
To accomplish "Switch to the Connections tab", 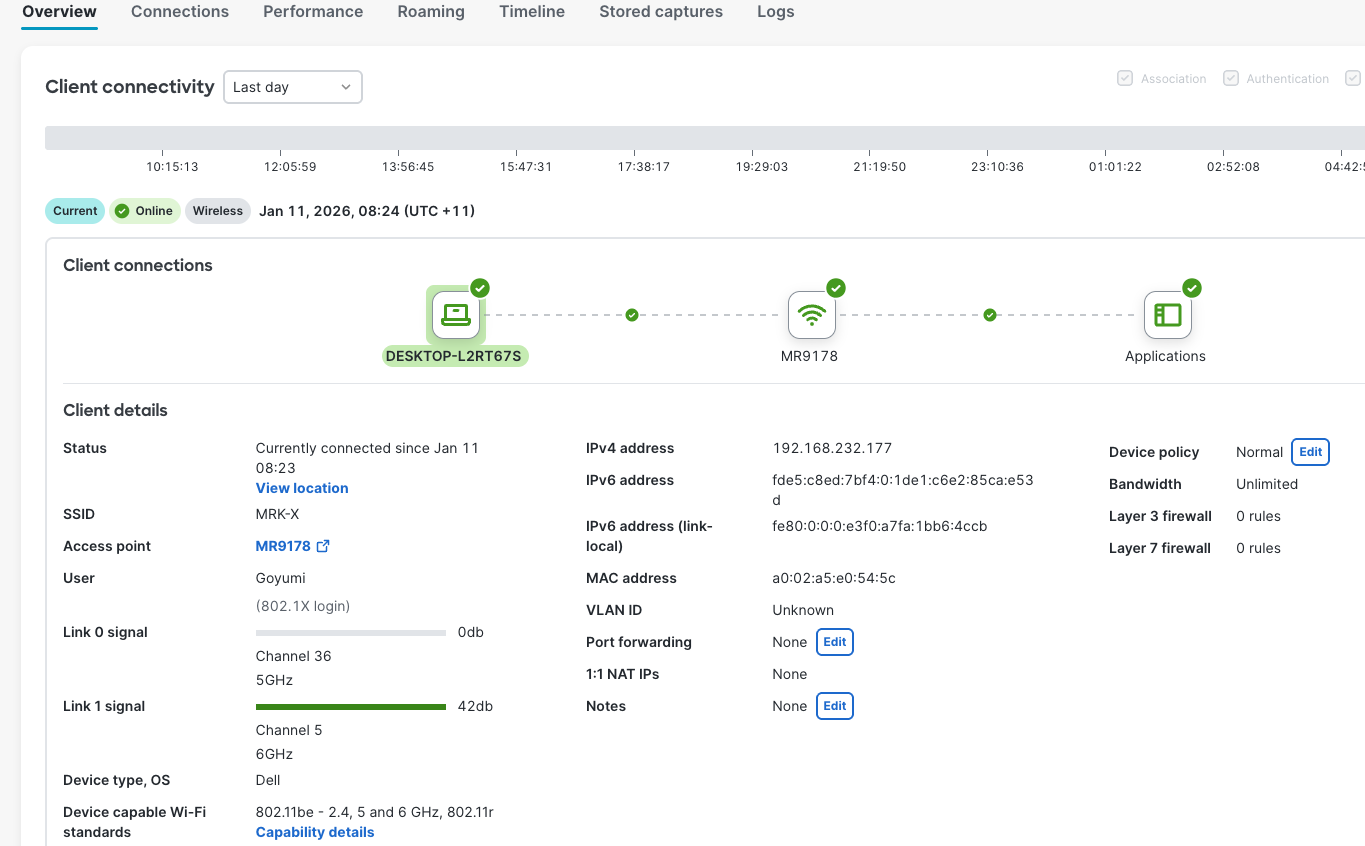I will (180, 12).
